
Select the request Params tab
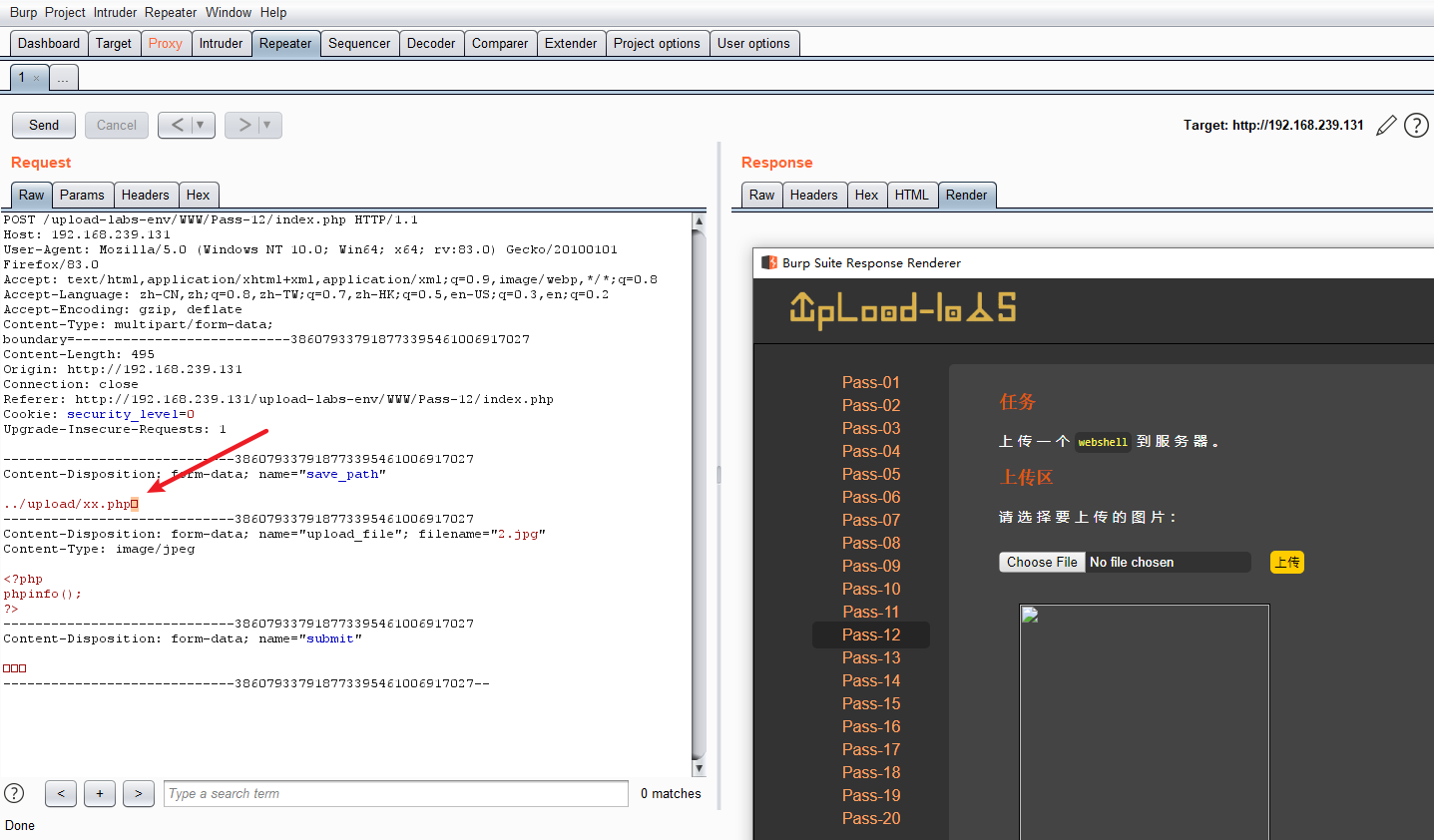click(82, 195)
